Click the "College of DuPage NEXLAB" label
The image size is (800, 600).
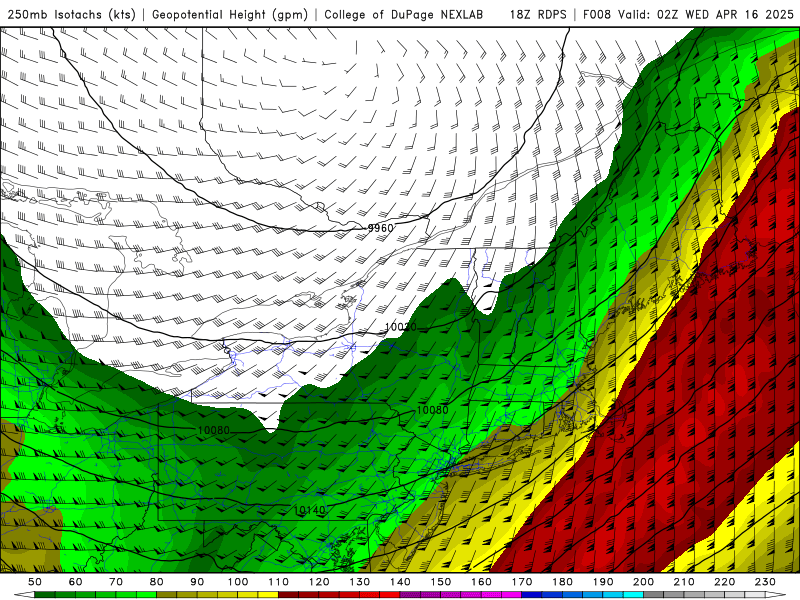pos(404,14)
